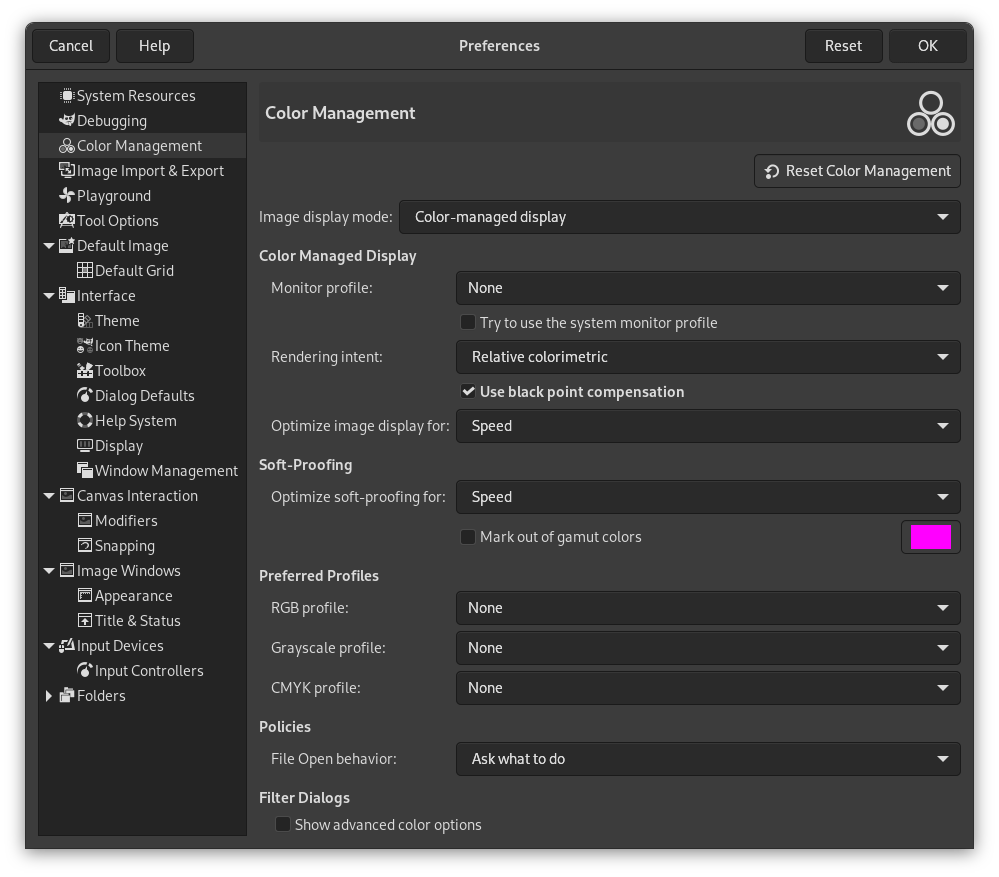Select the System Resources label
This screenshot has width=999, height=877.
coord(136,96)
